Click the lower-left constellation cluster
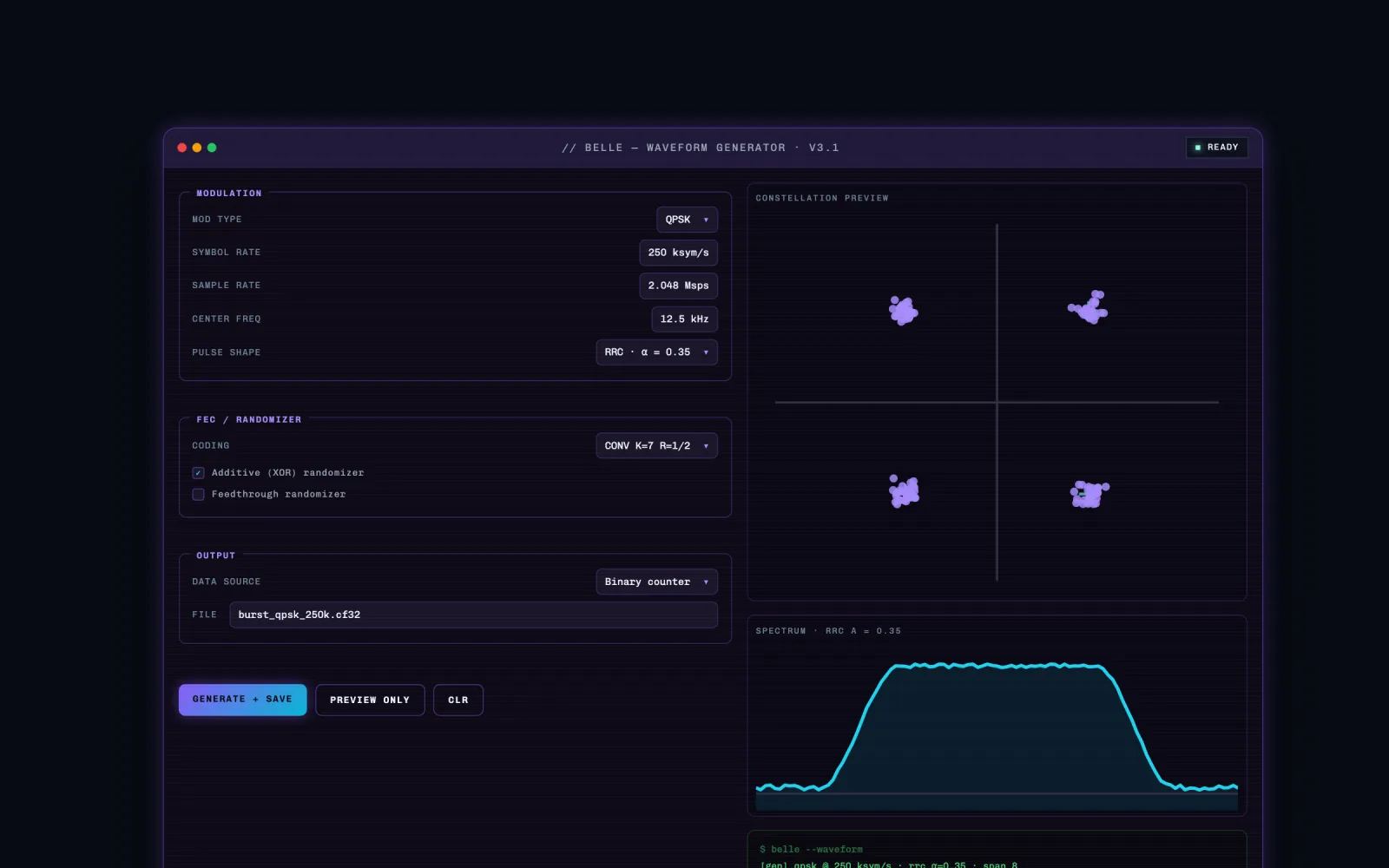The width and height of the screenshot is (1389, 868). (x=904, y=491)
